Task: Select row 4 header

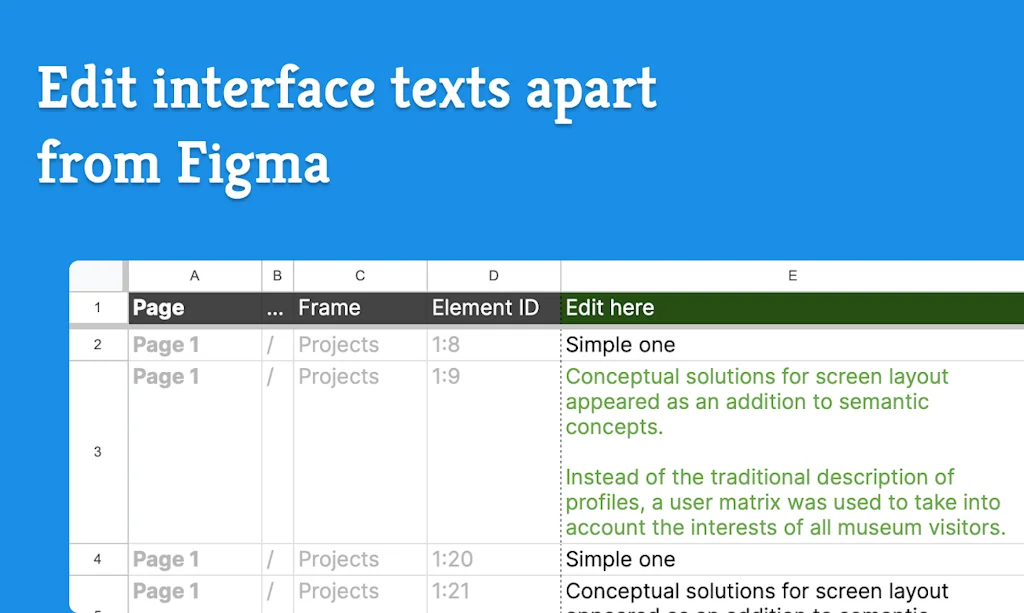Action: pyautogui.click(x=97, y=559)
